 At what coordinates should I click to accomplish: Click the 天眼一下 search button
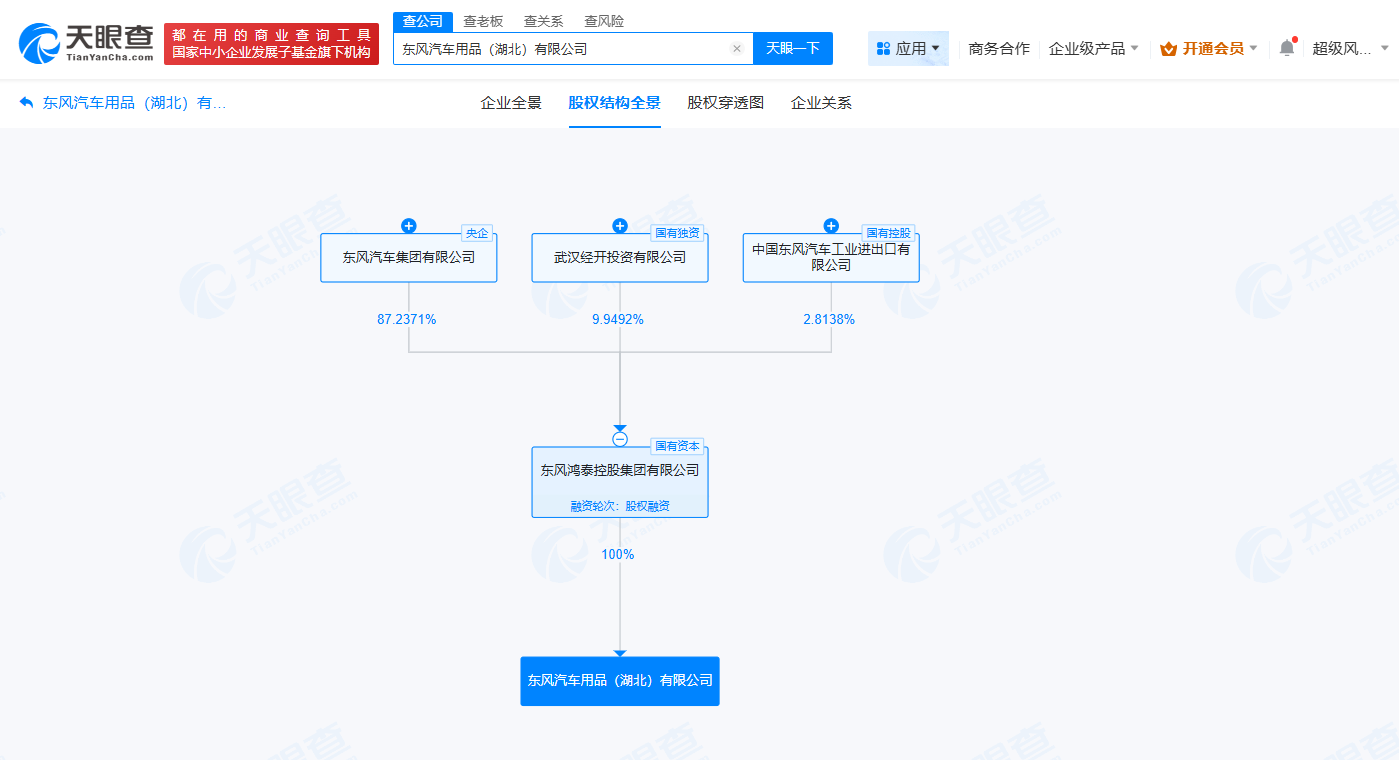[792, 47]
